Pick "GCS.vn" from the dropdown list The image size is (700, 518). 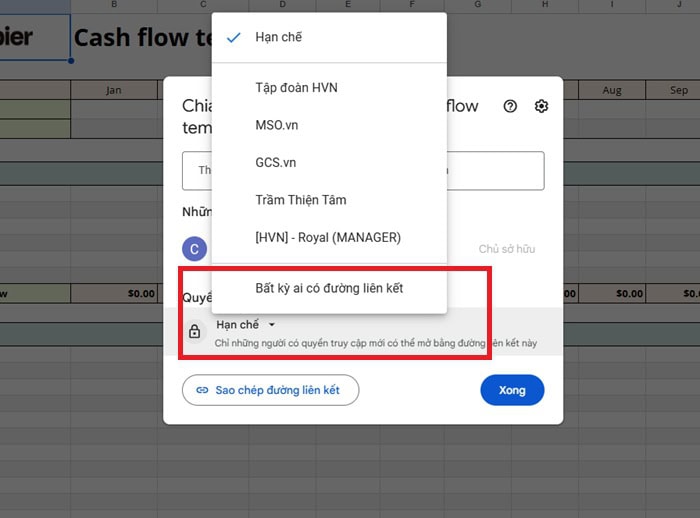click(275, 162)
